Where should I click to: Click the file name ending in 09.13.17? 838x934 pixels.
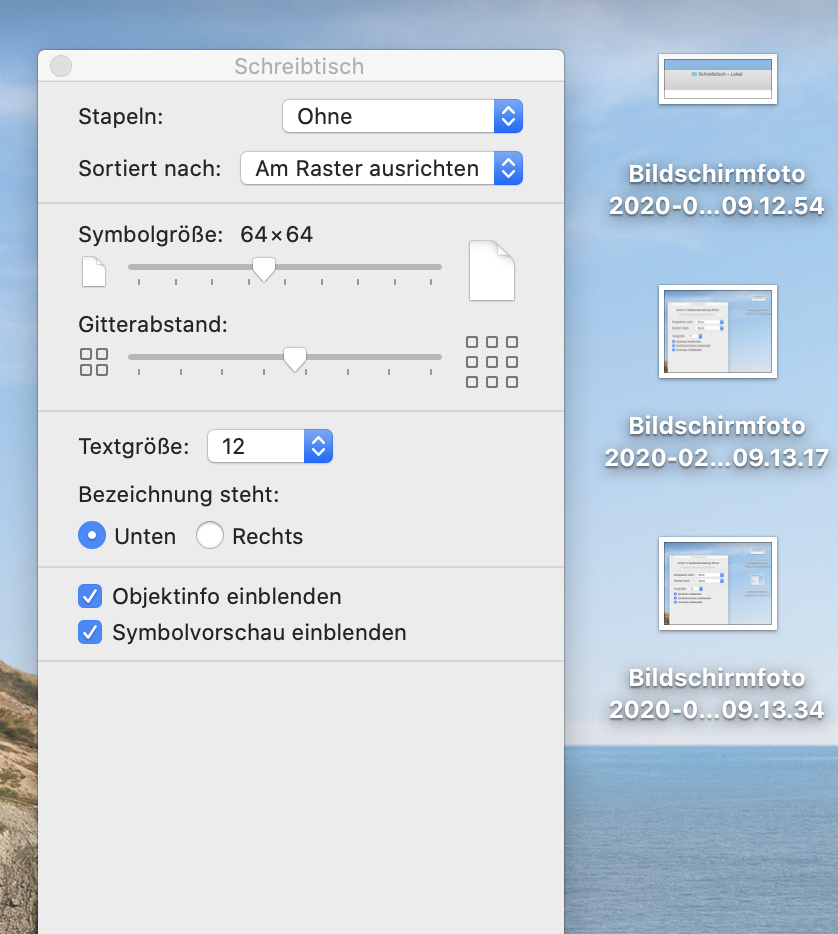[x=716, y=442]
